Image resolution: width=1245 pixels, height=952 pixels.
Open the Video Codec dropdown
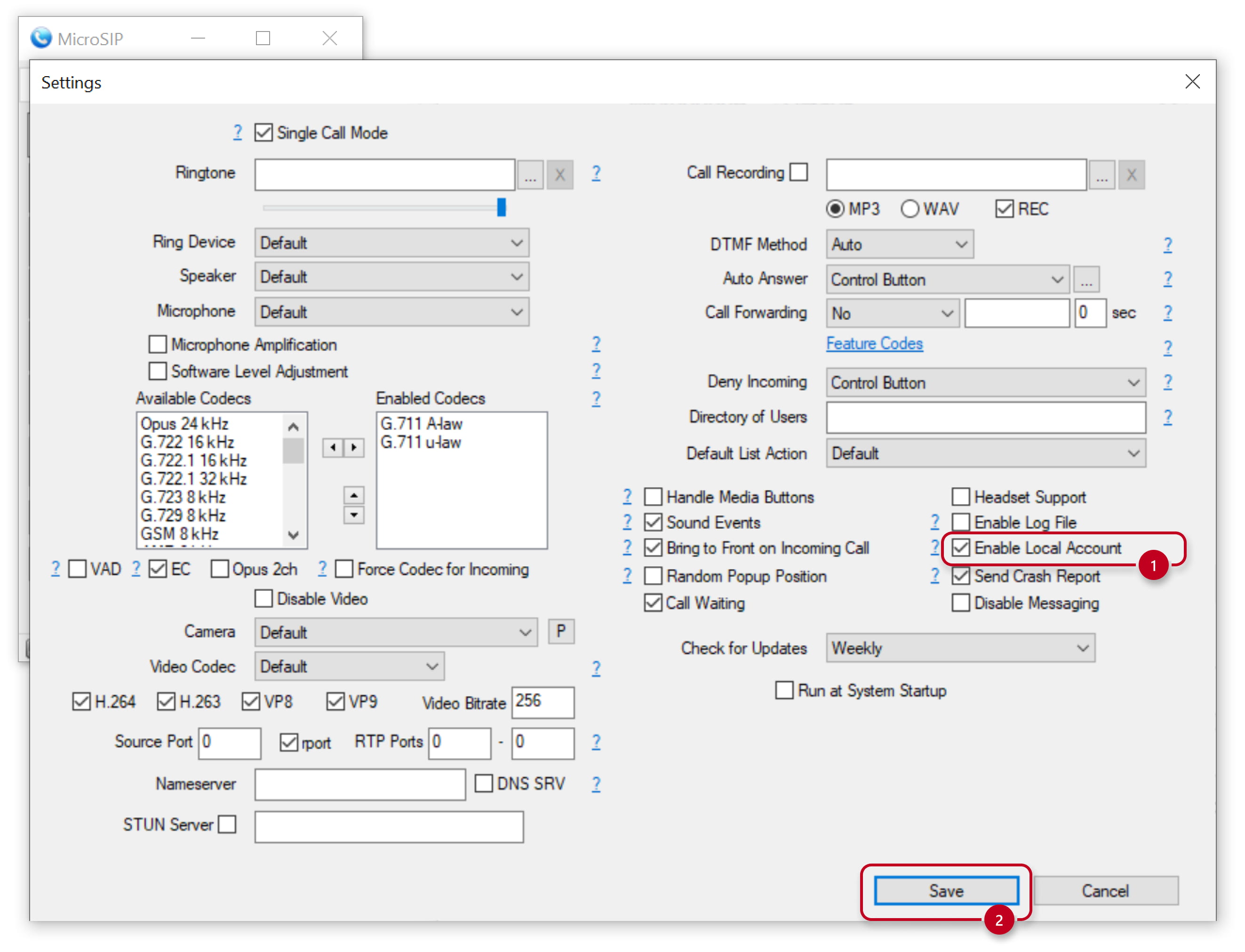point(349,666)
